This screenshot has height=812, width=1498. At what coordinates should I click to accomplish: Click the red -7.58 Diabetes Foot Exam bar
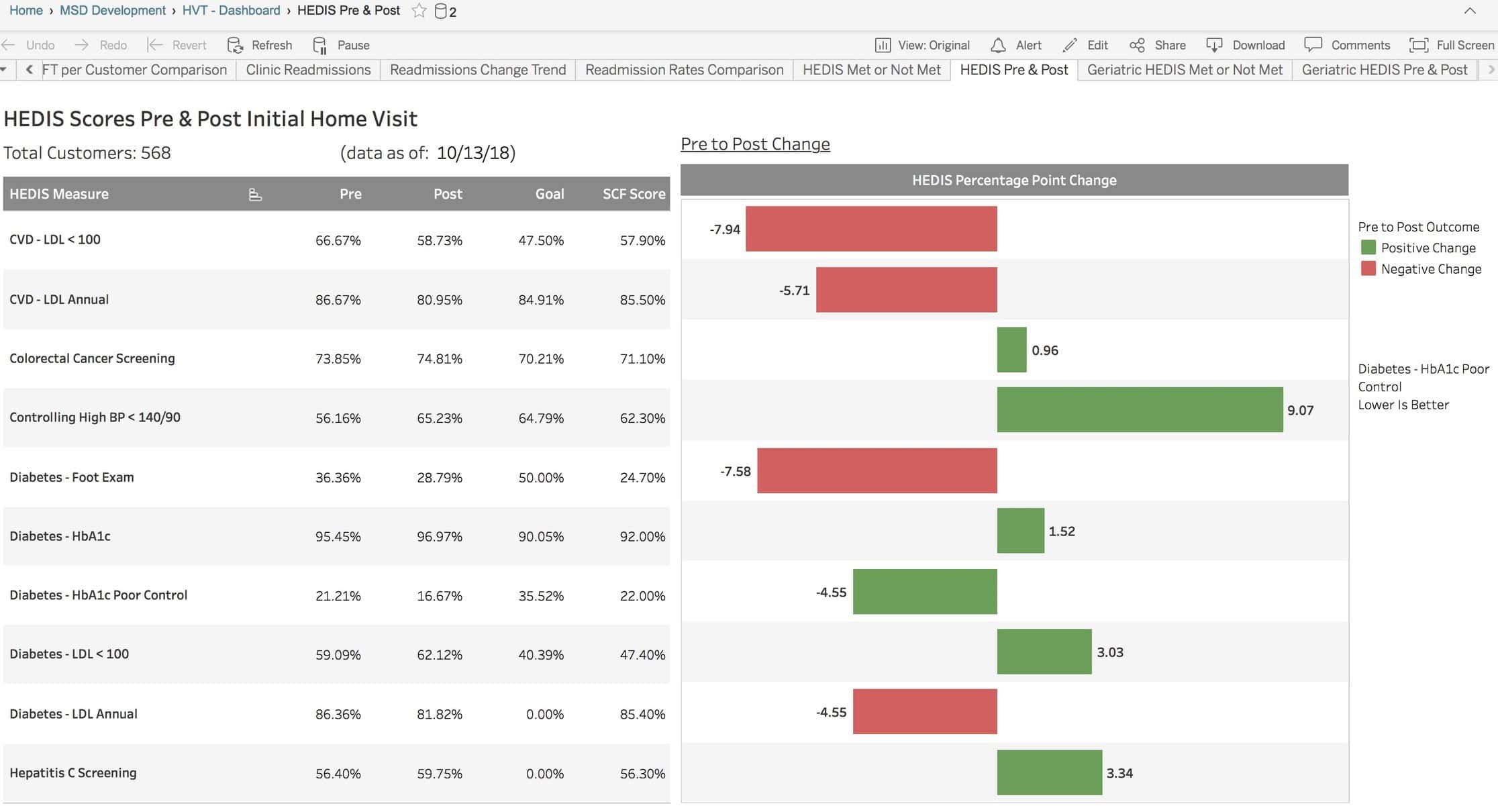tap(877, 470)
